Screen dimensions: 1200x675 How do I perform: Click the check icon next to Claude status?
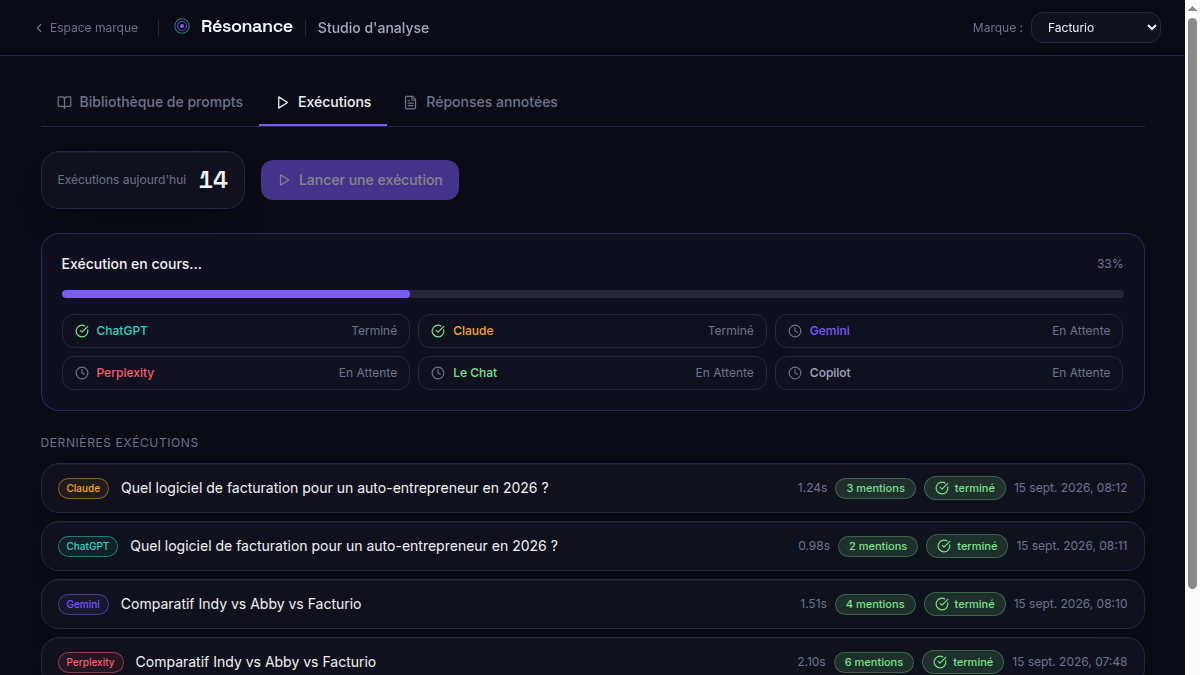coord(438,331)
